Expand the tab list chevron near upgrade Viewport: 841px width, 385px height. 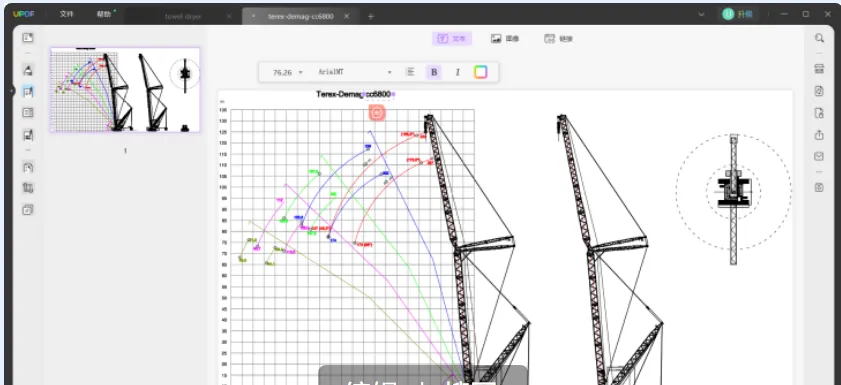(x=701, y=14)
